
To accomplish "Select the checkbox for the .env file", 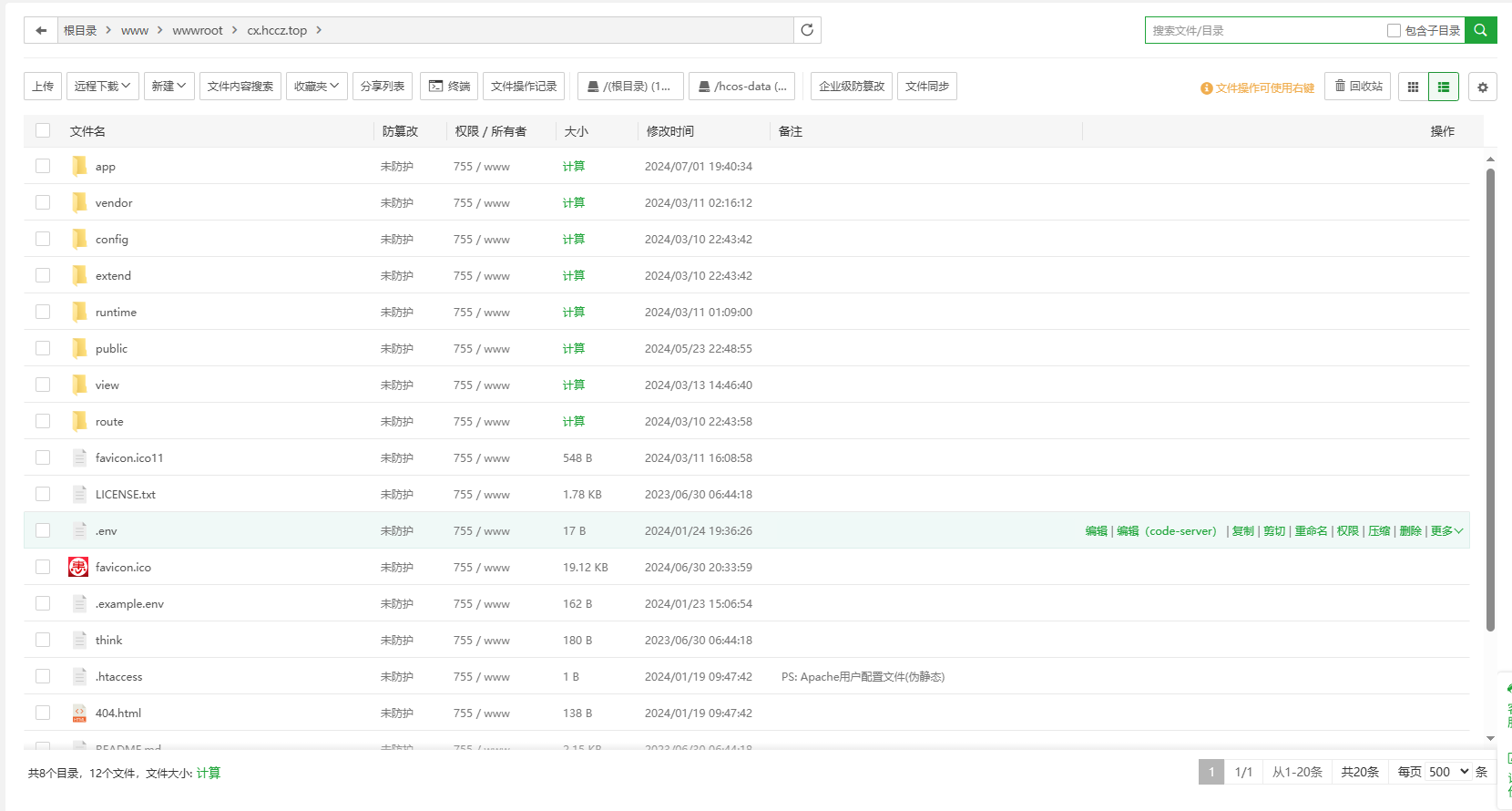I will tap(43, 530).
